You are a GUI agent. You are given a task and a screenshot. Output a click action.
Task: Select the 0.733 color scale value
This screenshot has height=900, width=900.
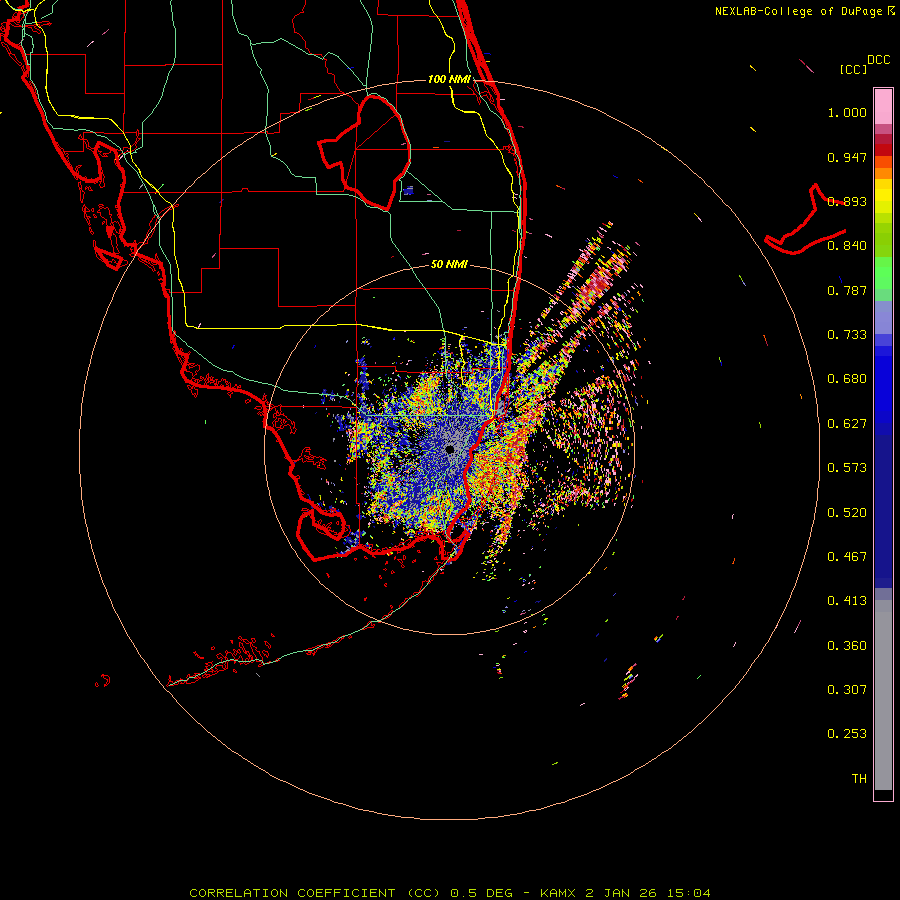847,335
